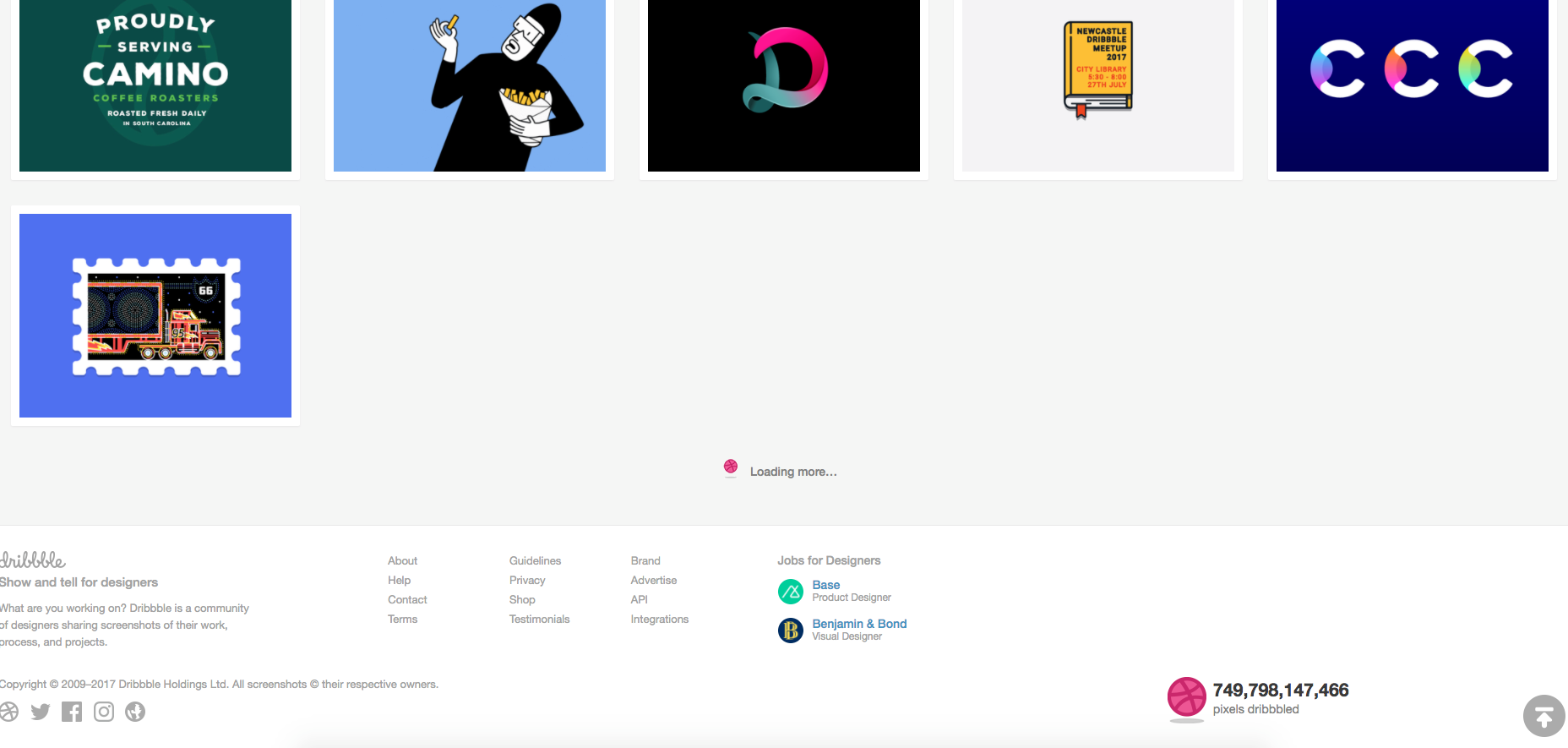Screen dimensions: 1568x748
Task: Open the API footer link
Action: [639, 600]
